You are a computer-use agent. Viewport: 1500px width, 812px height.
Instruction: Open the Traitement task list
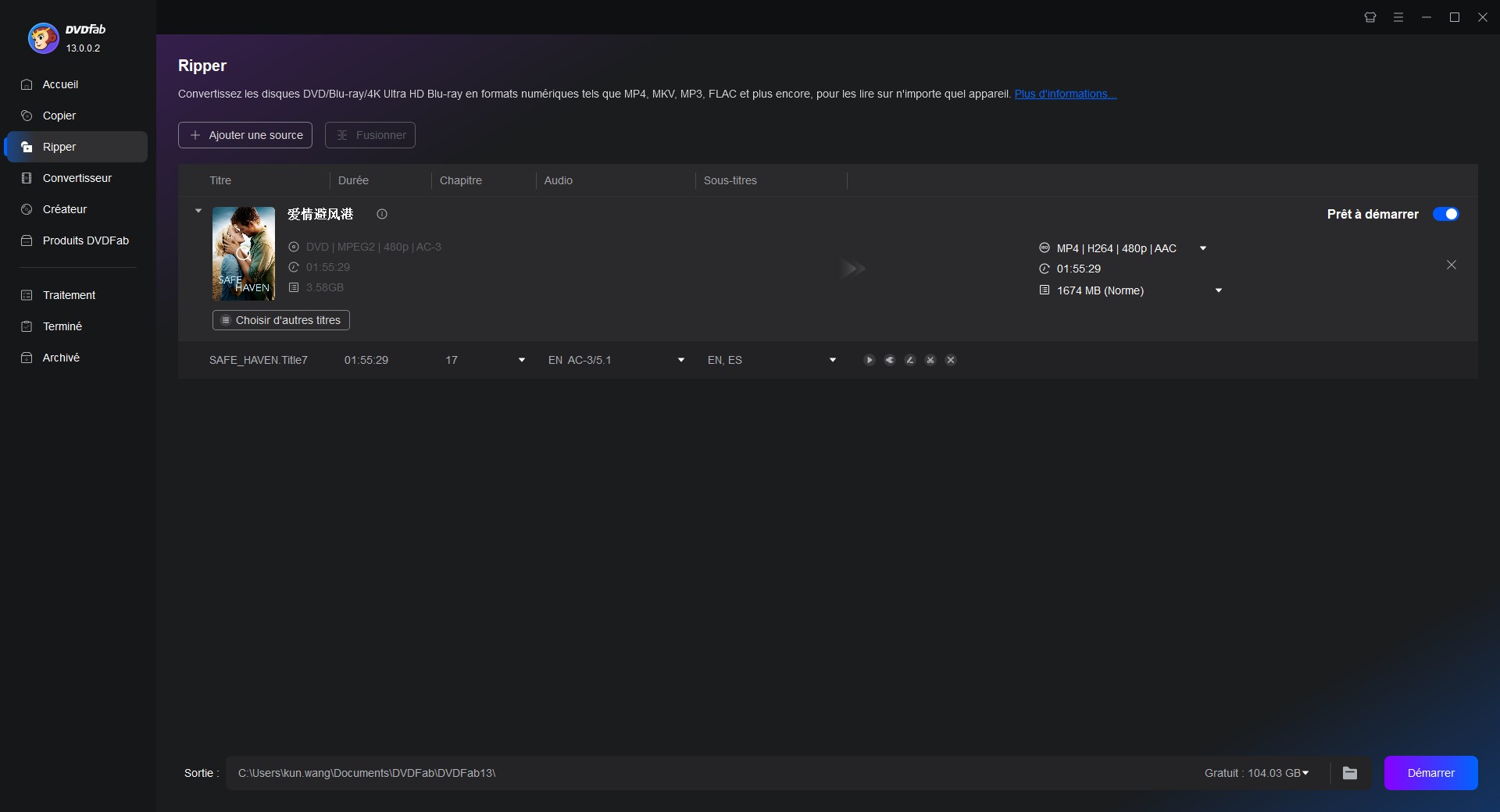tap(76, 295)
